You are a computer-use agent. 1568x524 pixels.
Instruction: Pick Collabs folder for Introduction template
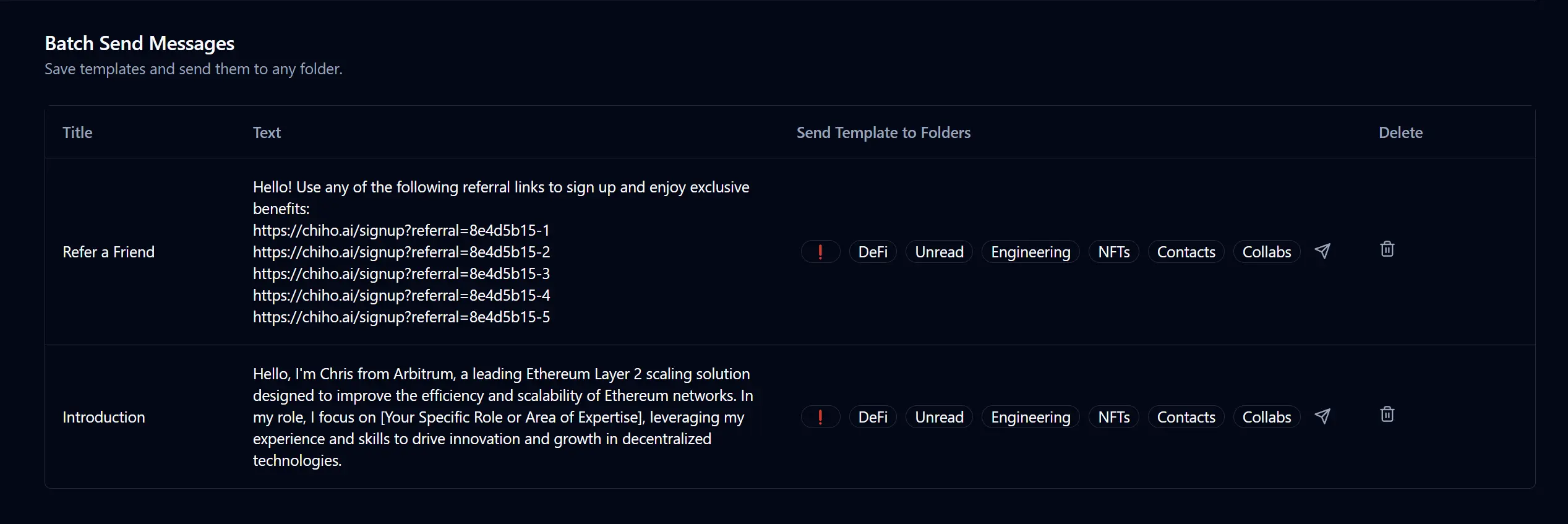[1267, 417]
